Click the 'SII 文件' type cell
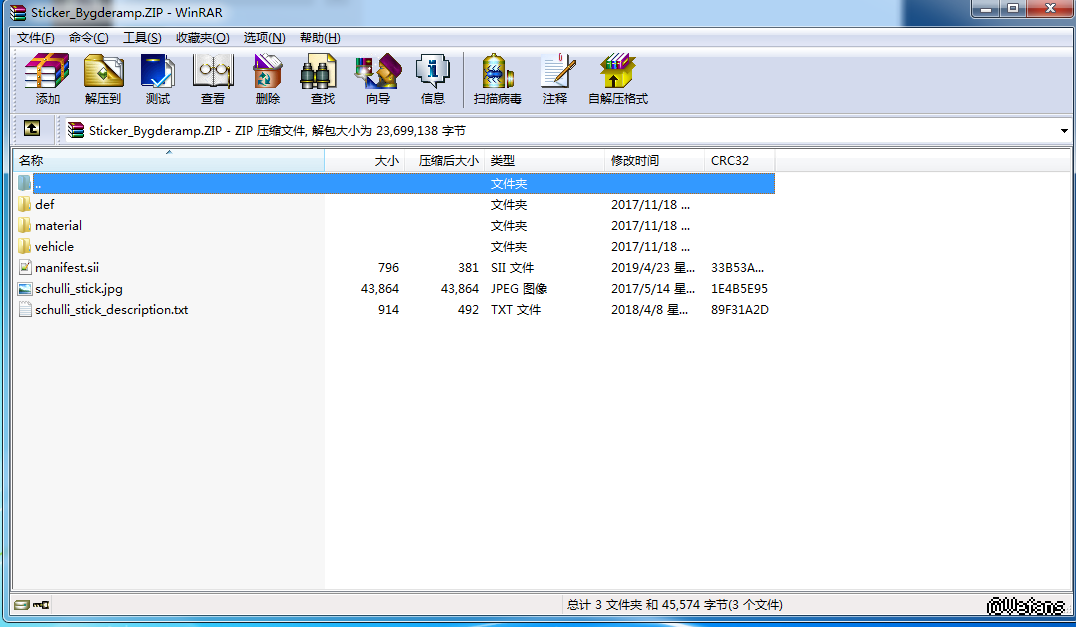The width and height of the screenshot is (1076, 627). pos(512,268)
